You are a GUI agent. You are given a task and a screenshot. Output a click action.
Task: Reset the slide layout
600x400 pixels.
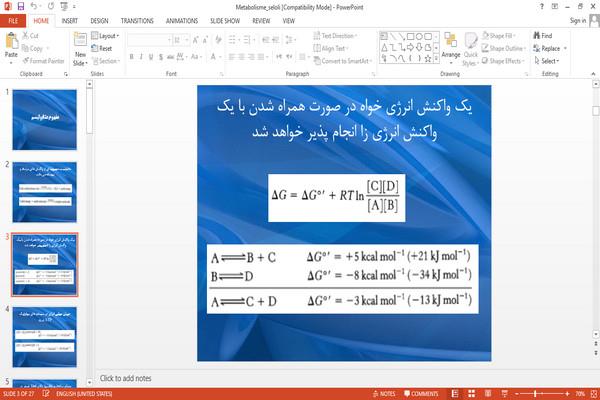(102, 48)
